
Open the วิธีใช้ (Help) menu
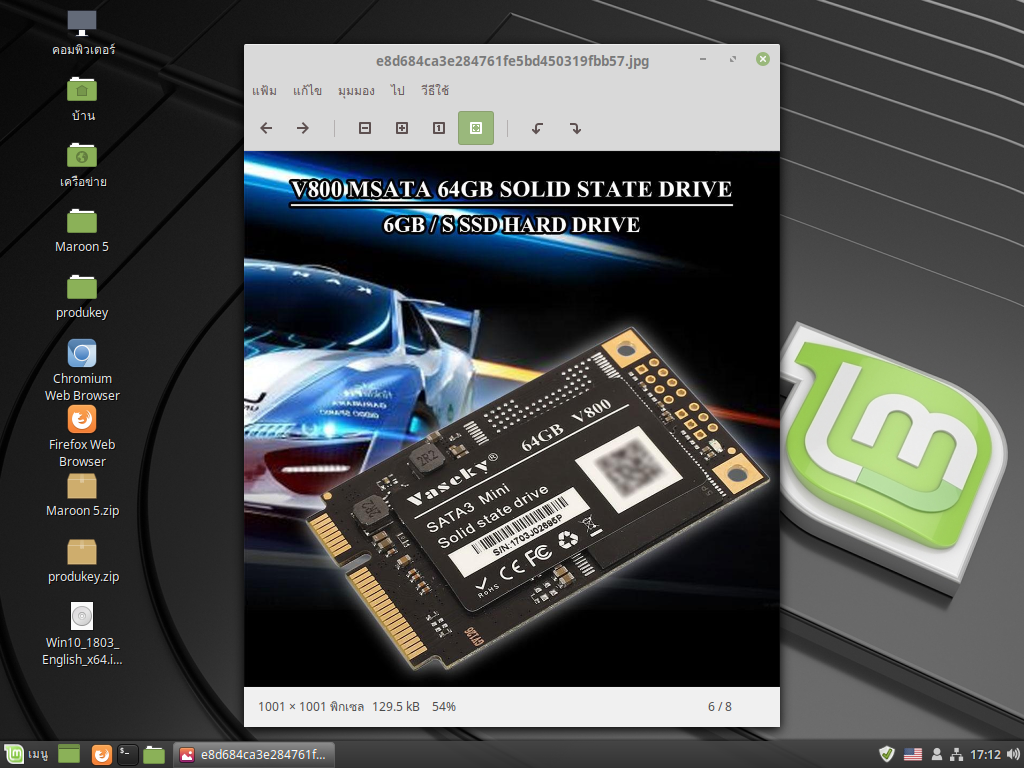tap(435, 90)
